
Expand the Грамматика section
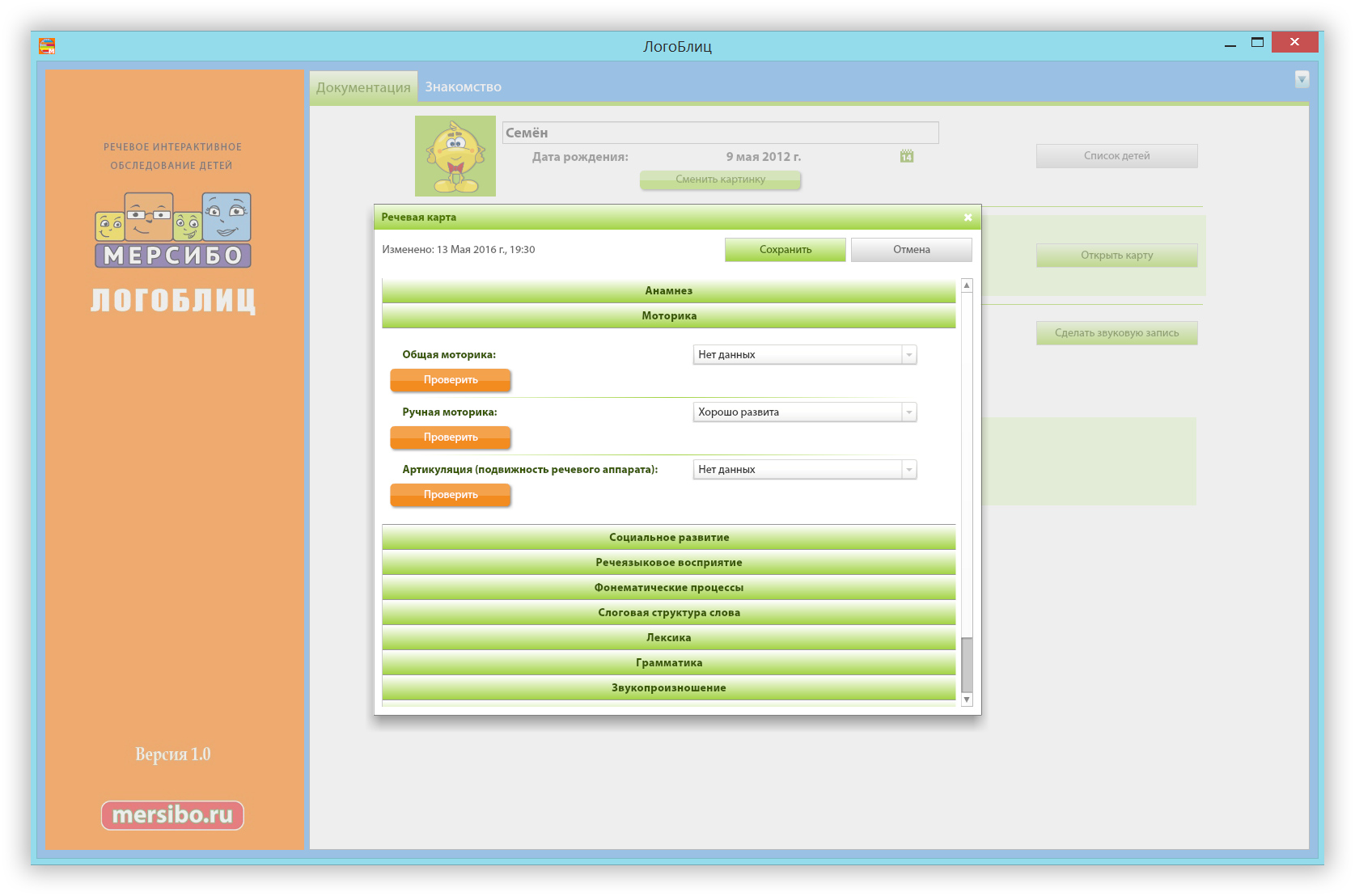point(668,663)
